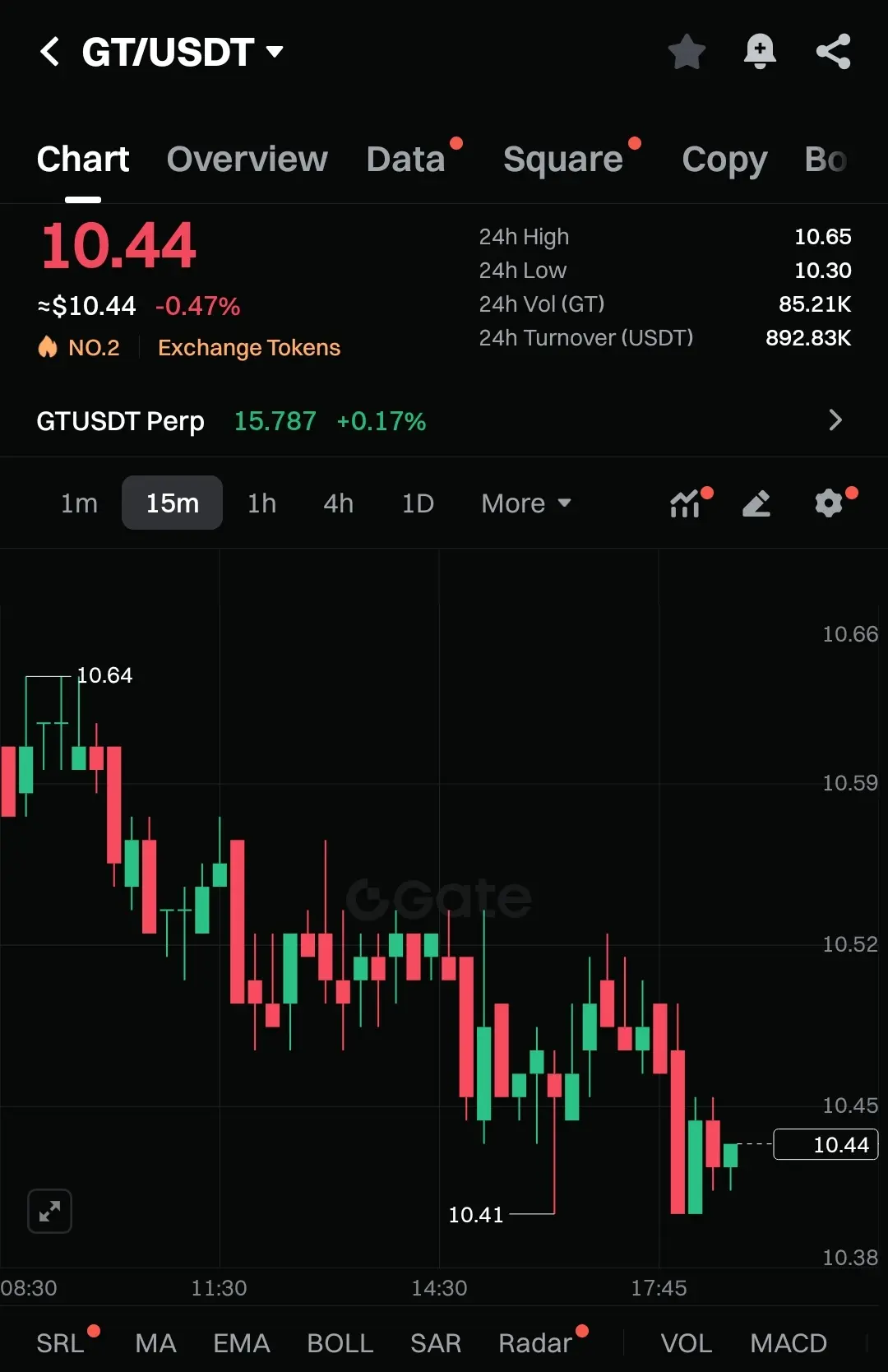Tap the 10.64 high marker on chart

point(104,675)
